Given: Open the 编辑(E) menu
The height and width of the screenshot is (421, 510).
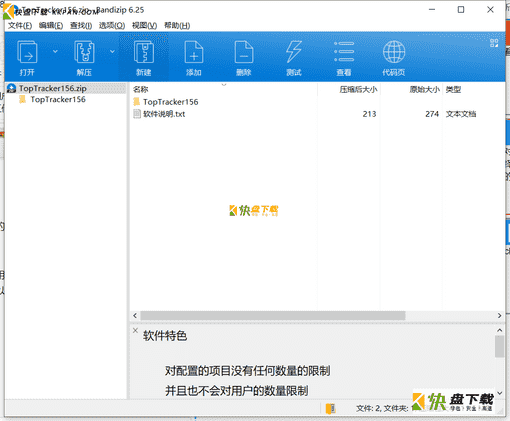Looking at the screenshot, I should 51,26.
